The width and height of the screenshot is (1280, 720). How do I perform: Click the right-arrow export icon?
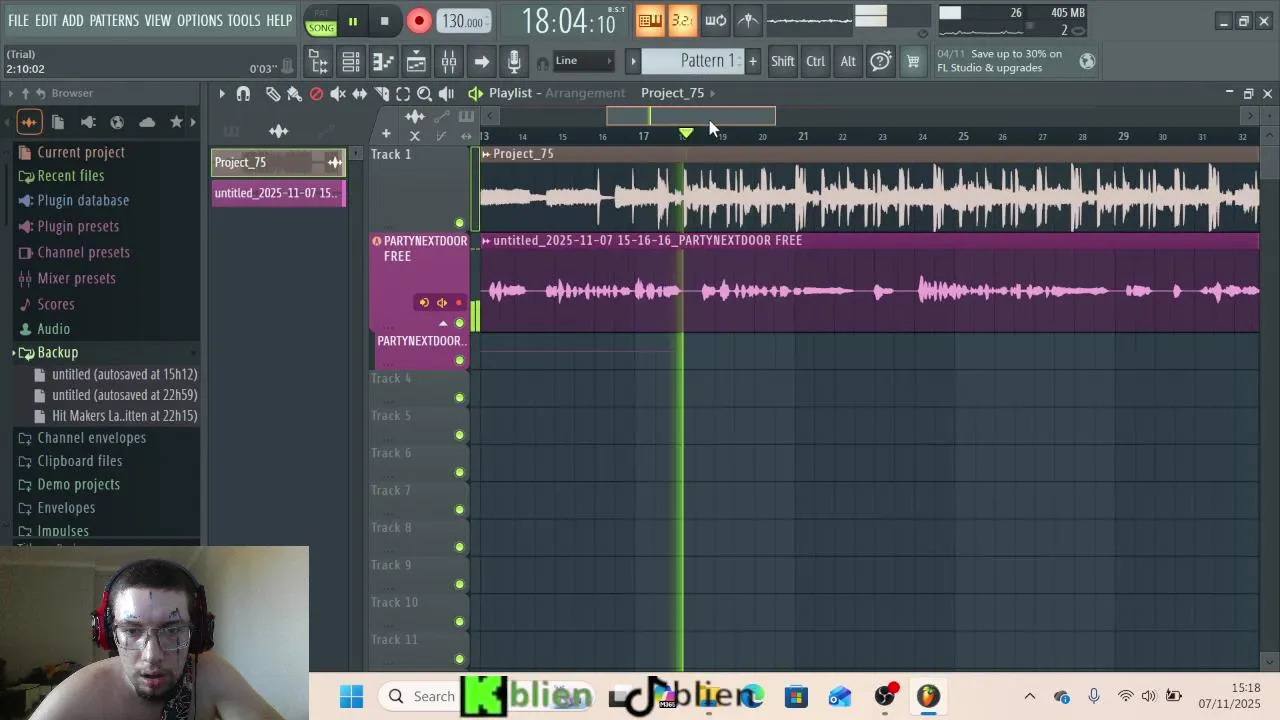click(x=481, y=62)
